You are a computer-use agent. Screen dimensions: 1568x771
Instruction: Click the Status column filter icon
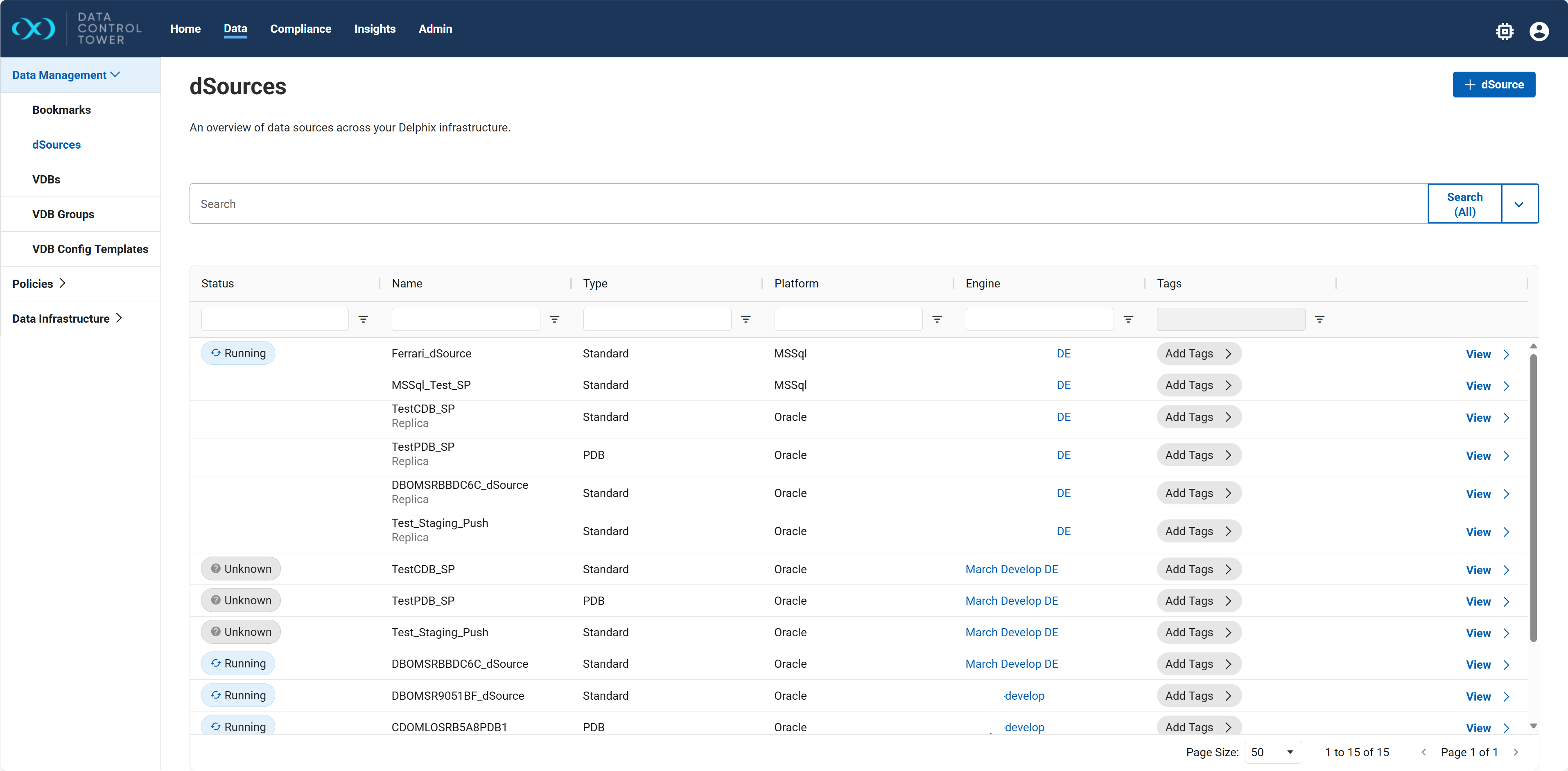point(364,319)
